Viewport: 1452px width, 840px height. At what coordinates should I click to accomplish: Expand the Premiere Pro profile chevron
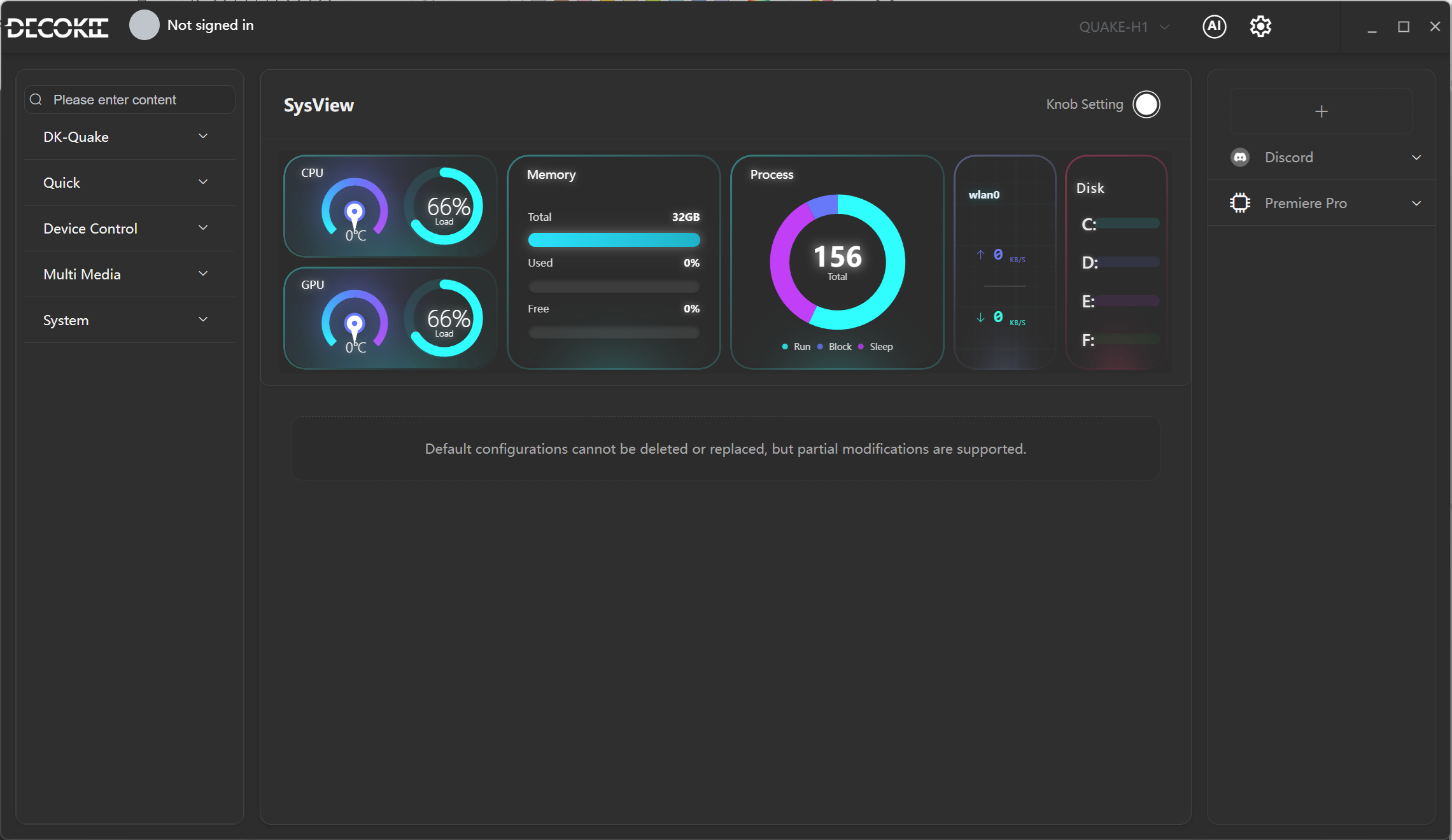pos(1416,203)
